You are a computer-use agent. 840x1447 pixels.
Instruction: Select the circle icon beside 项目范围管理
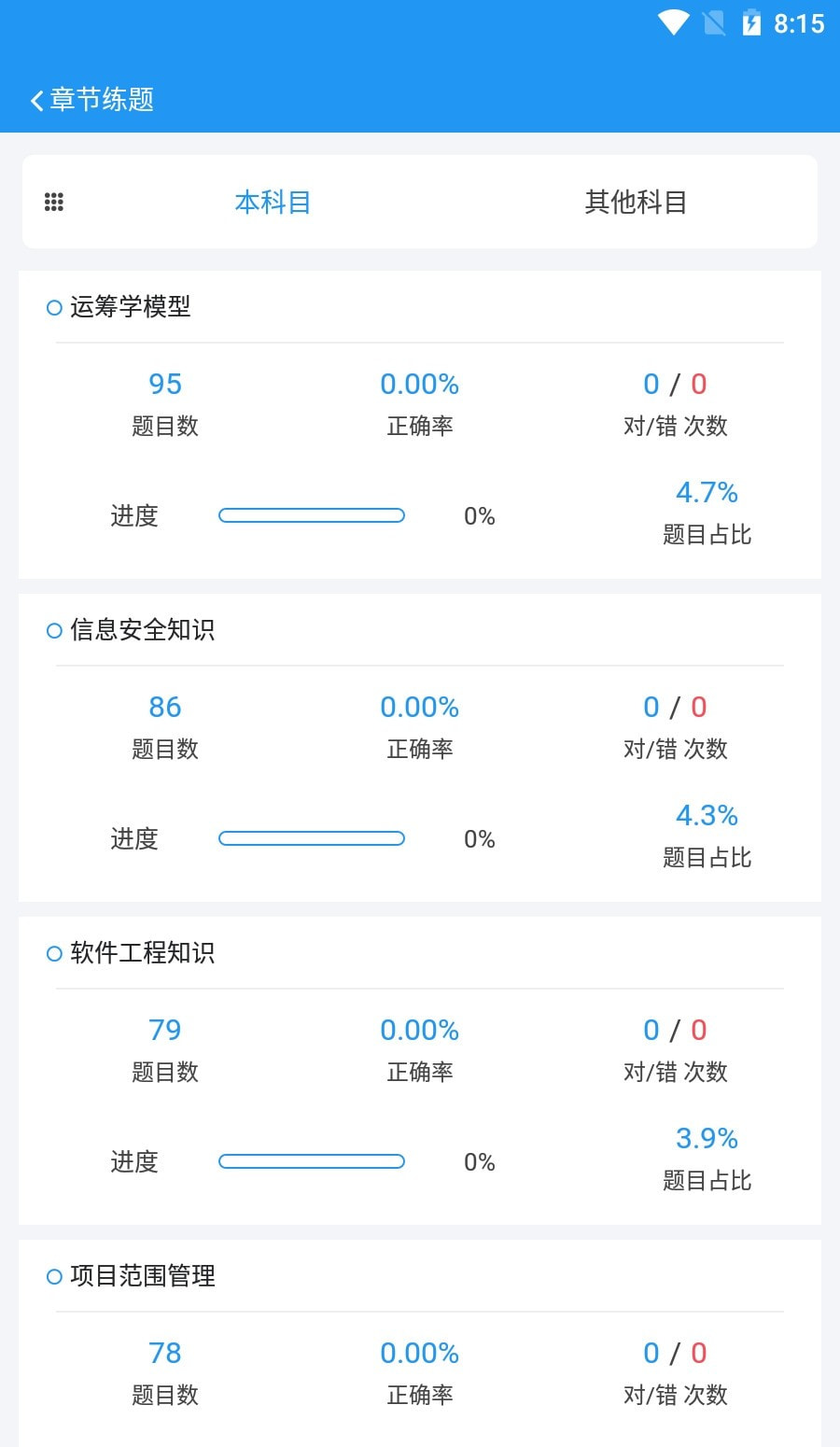pyautogui.click(x=54, y=1276)
